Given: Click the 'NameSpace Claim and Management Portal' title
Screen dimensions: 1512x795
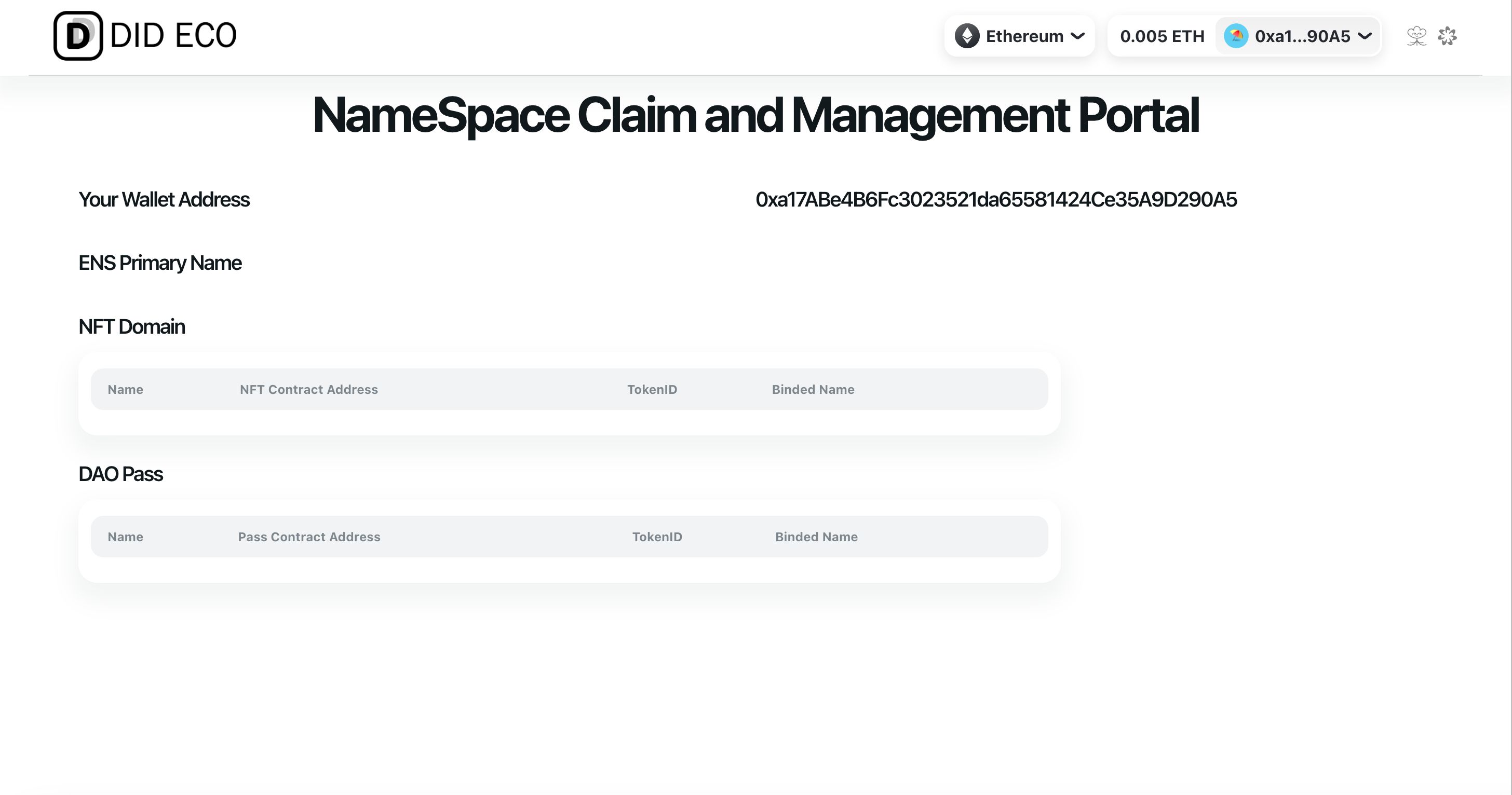Looking at the screenshot, I should (x=755, y=116).
